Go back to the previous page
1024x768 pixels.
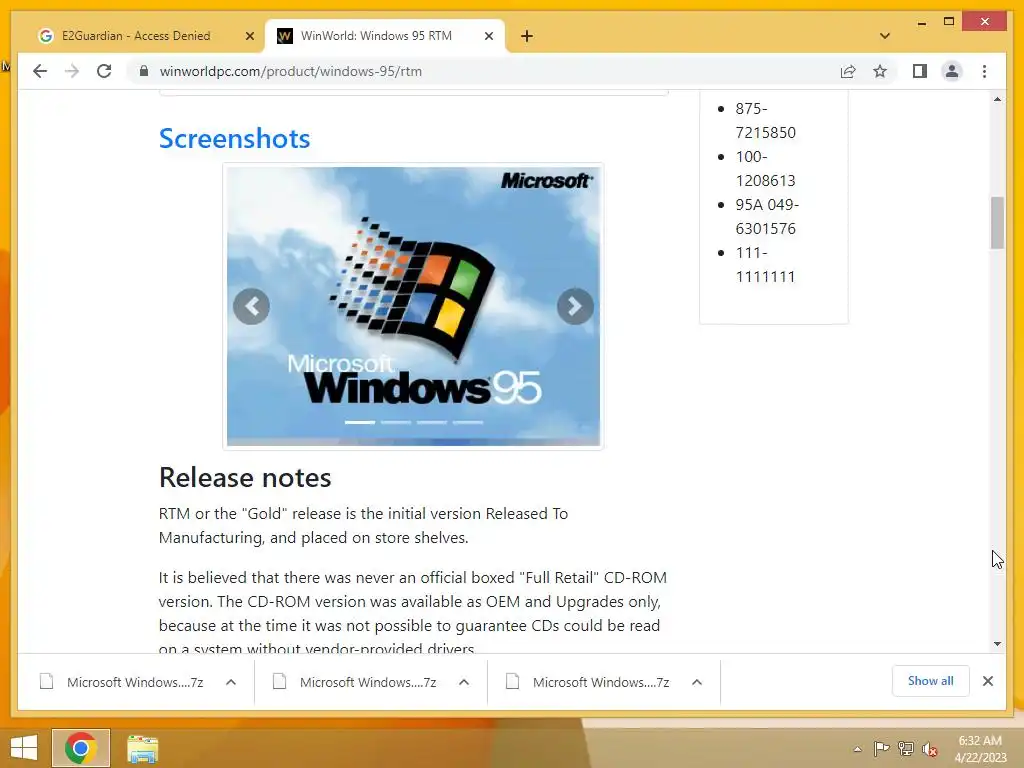click(40, 71)
